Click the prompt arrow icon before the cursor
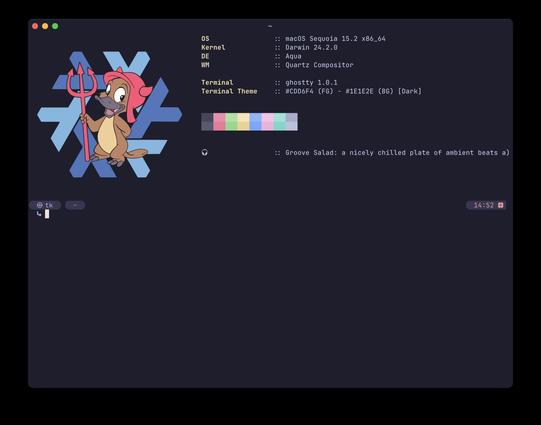 [39, 214]
